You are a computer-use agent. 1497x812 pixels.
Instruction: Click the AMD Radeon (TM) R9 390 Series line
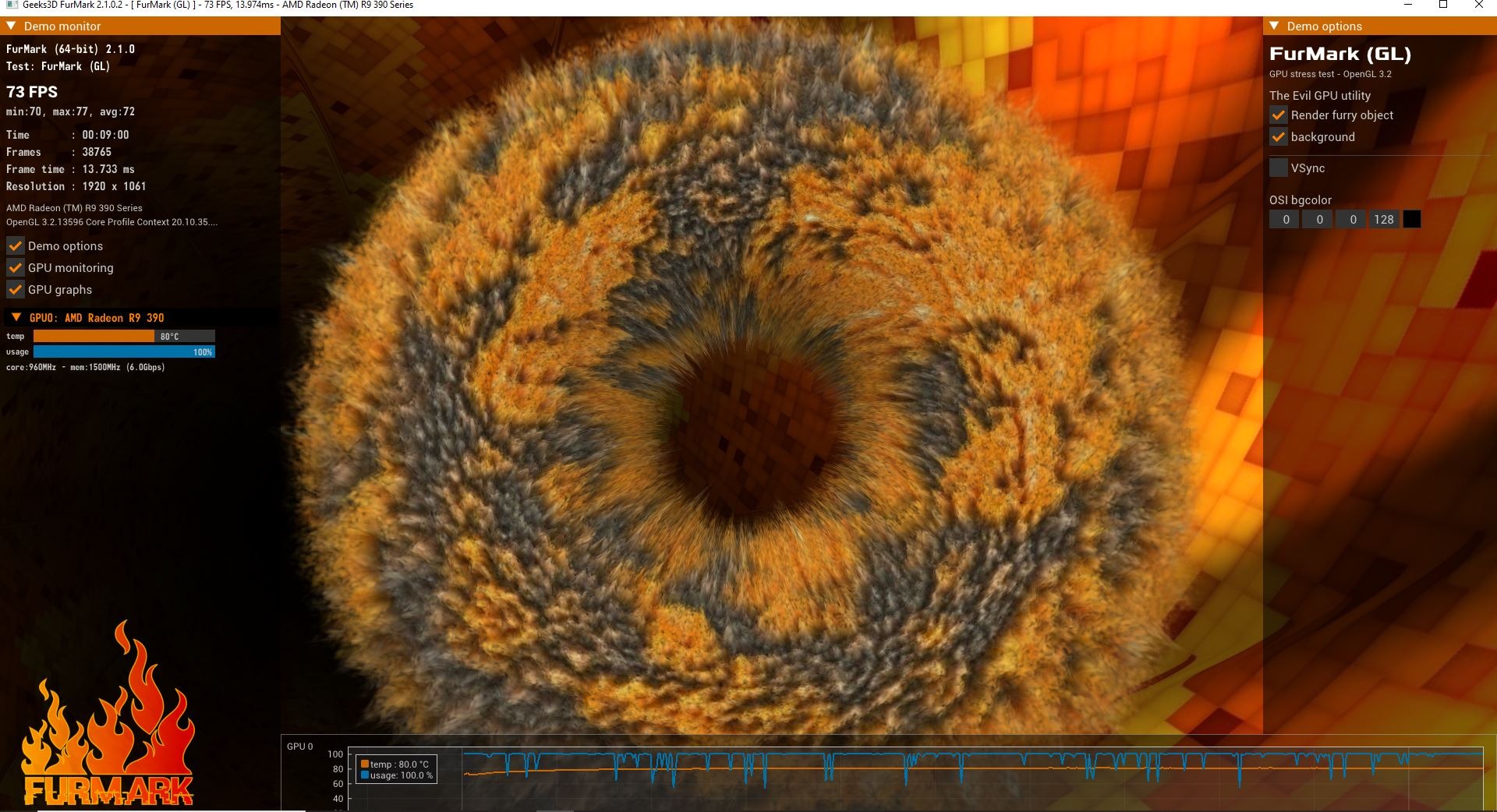click(74, 208)
